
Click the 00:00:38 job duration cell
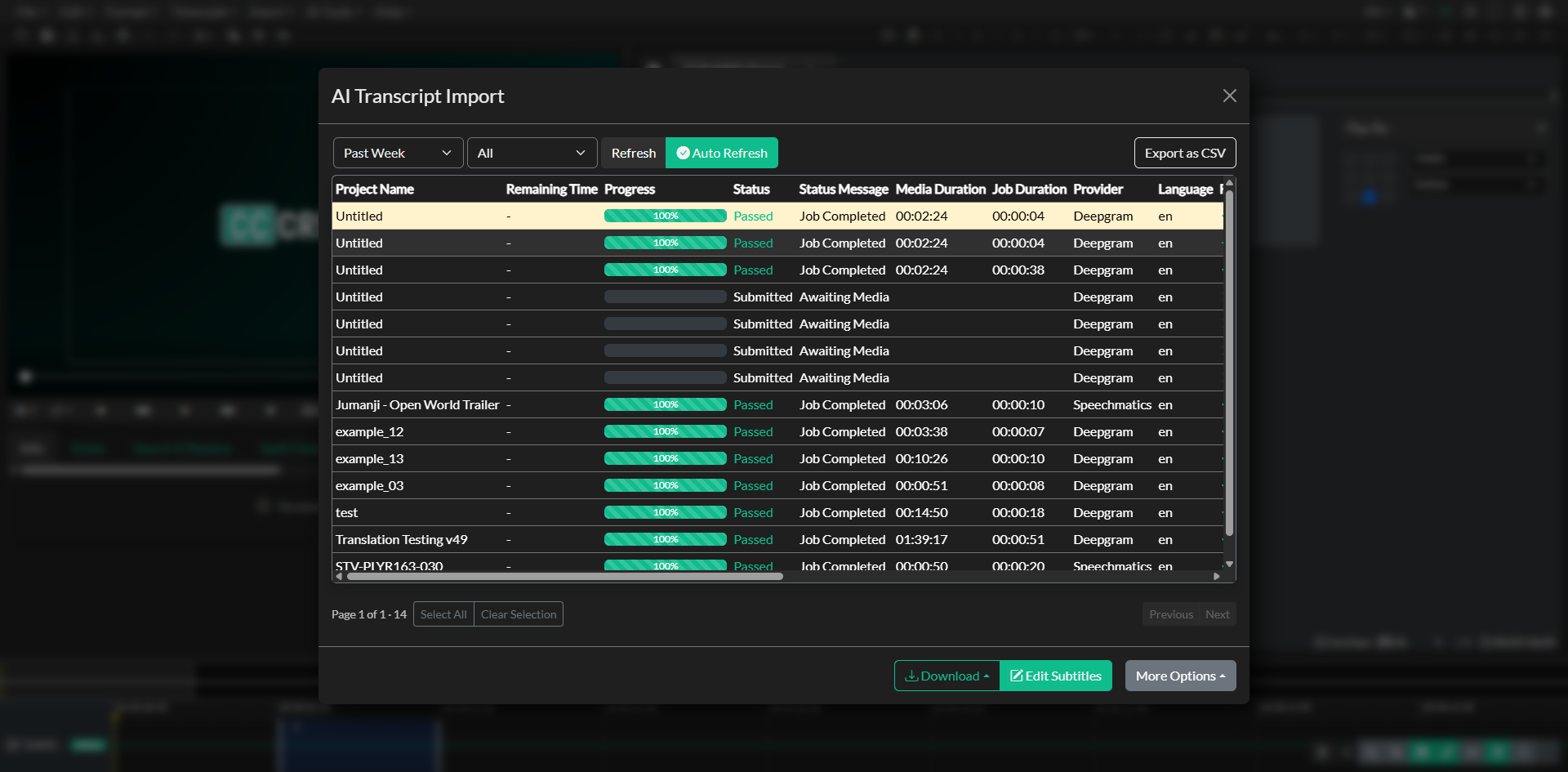[x=1018, y=270]
